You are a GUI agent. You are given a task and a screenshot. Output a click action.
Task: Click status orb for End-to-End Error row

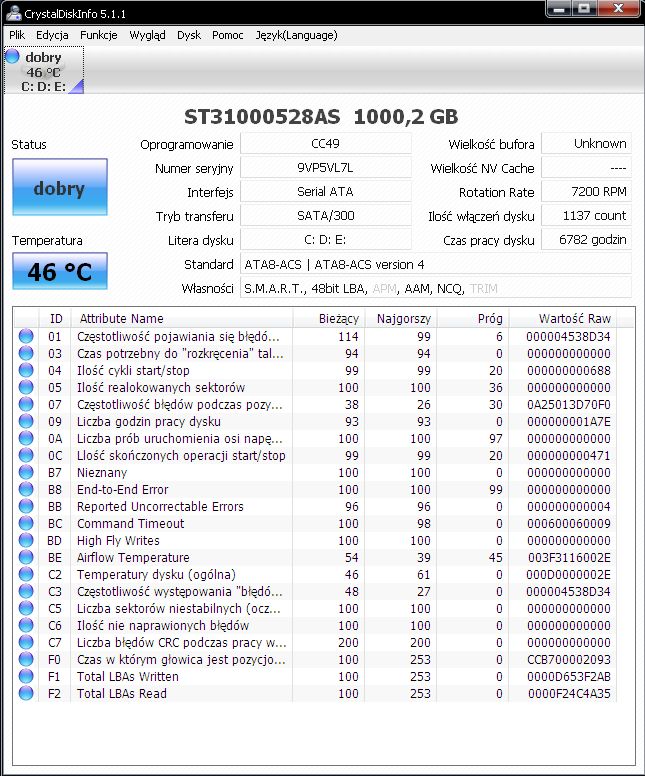pos(26,489)
